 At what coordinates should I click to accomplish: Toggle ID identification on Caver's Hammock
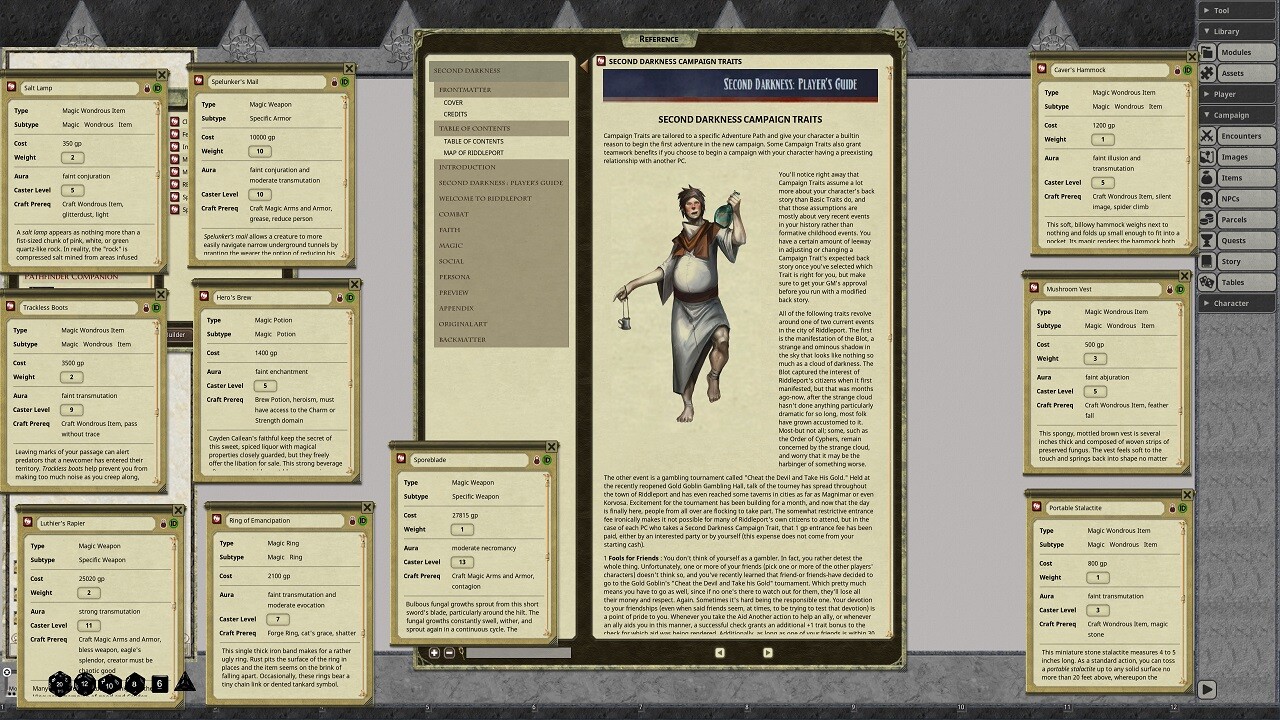pyautogui.click(x=1188, y=70)
